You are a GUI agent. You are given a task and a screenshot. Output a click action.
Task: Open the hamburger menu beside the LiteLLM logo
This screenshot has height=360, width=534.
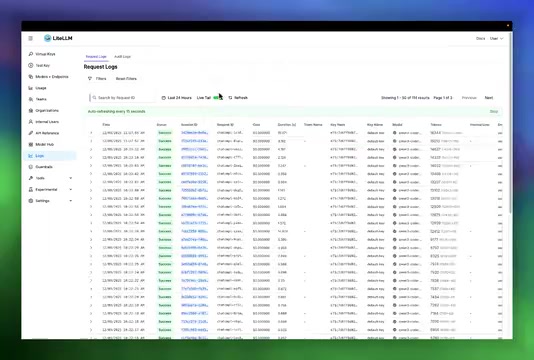pyautogui.click(x=30, y=38)
